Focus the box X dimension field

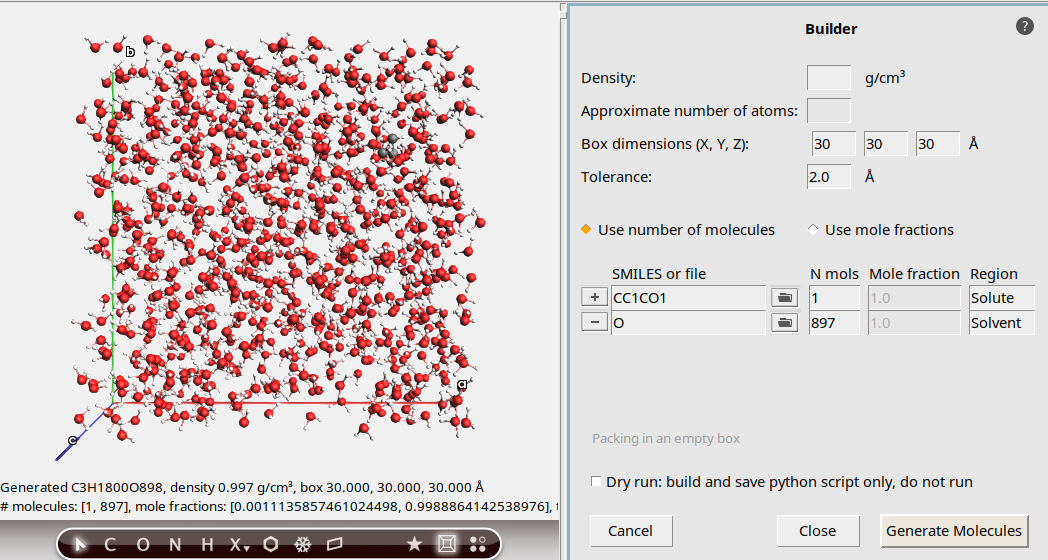833,144
